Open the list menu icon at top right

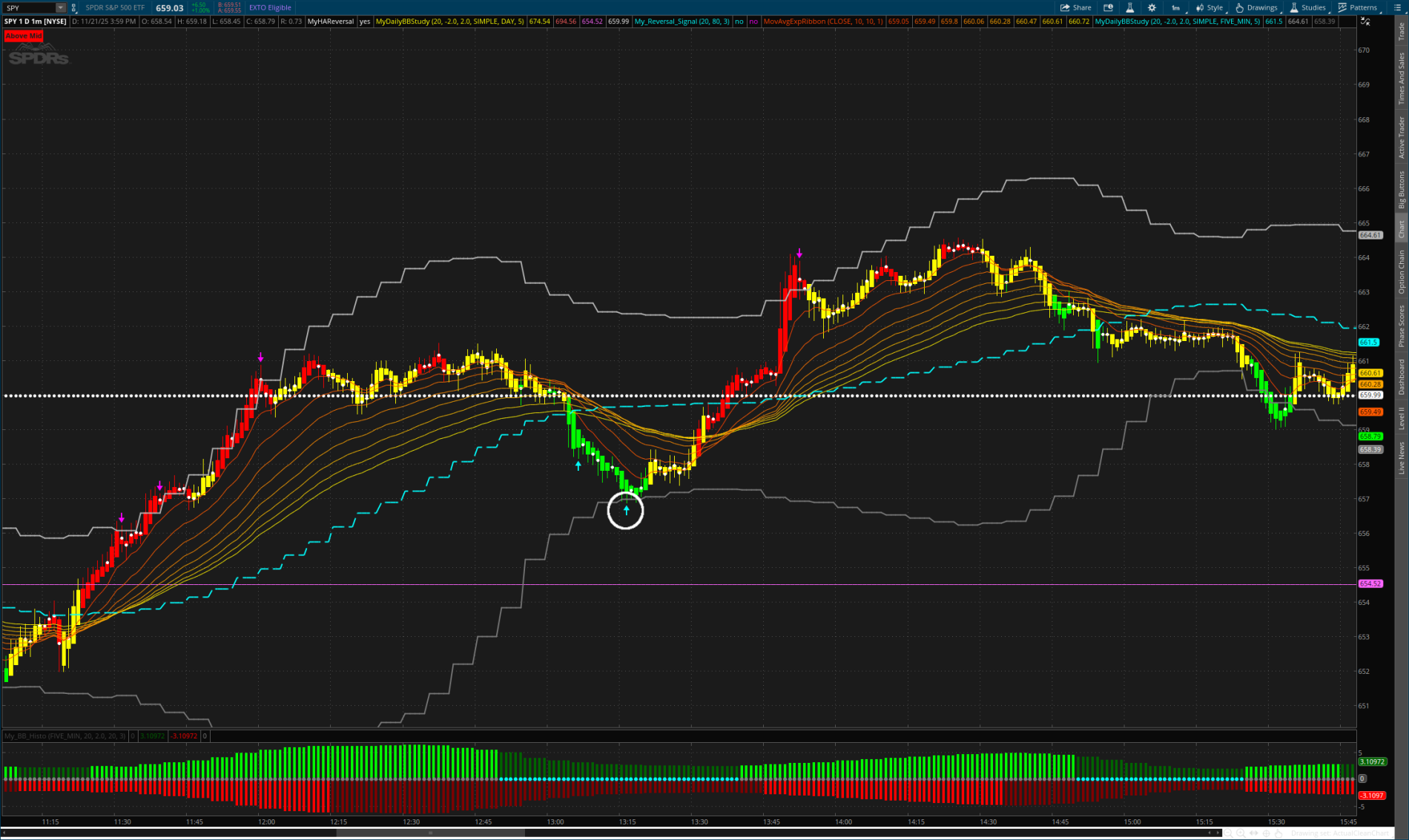point(1399,7)
